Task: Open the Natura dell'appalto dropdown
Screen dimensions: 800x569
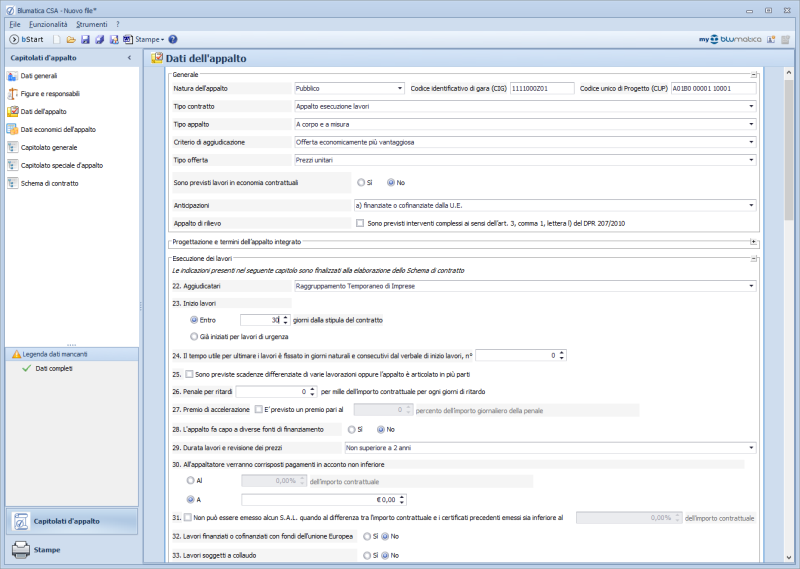Action: tap(399, 88)
